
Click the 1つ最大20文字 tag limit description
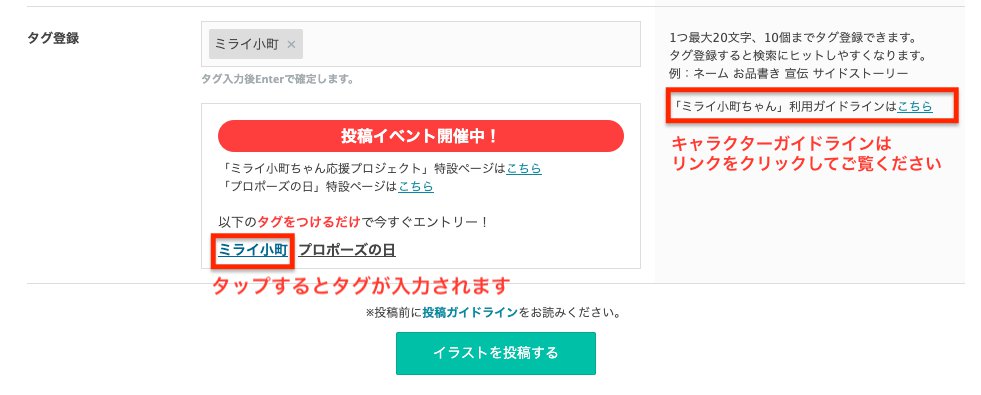(x=793, y=38)
